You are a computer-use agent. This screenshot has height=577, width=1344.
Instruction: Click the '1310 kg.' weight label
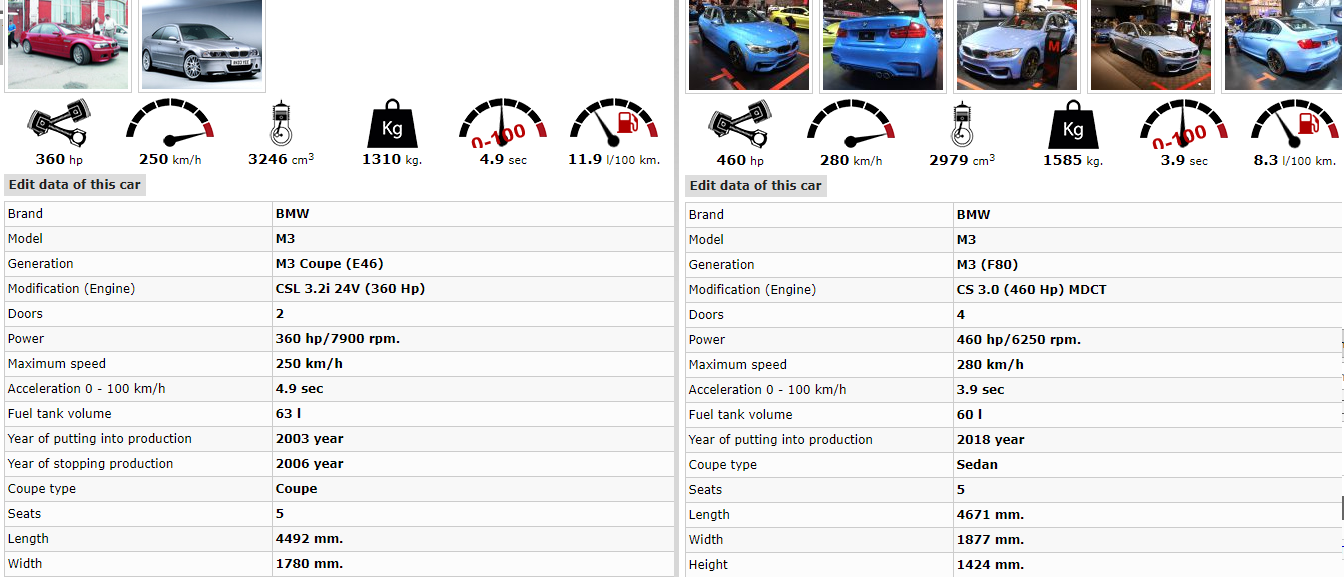coord(392,159)
